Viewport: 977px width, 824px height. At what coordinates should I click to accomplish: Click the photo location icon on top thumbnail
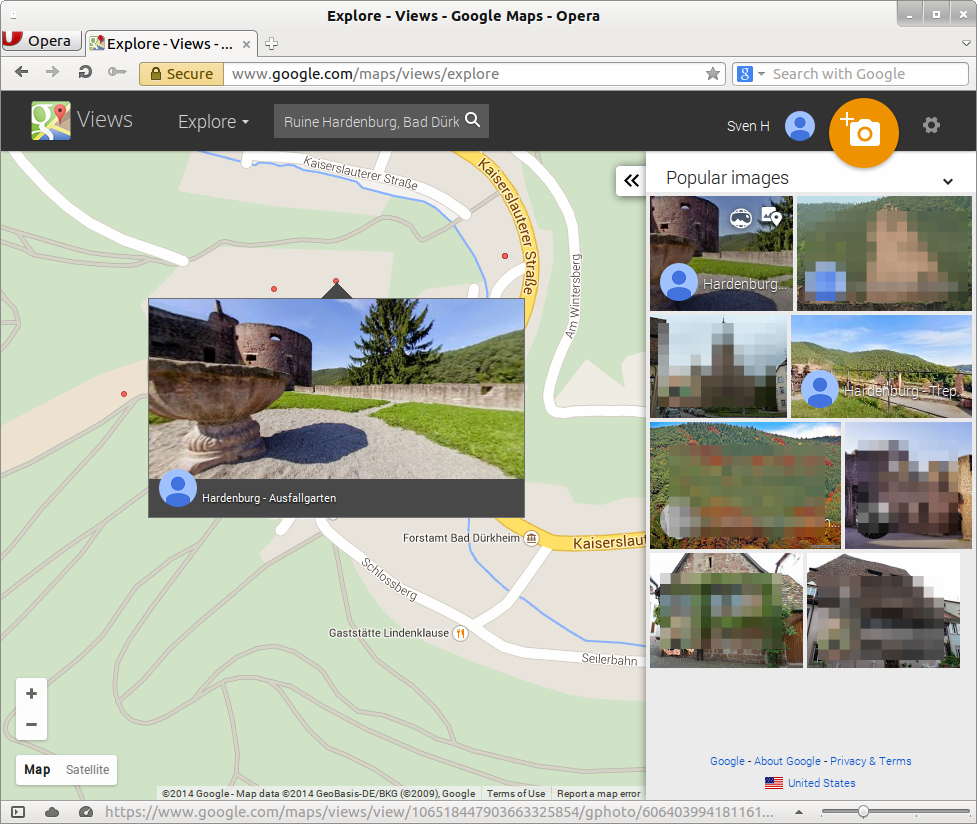(x=771, y=217)
